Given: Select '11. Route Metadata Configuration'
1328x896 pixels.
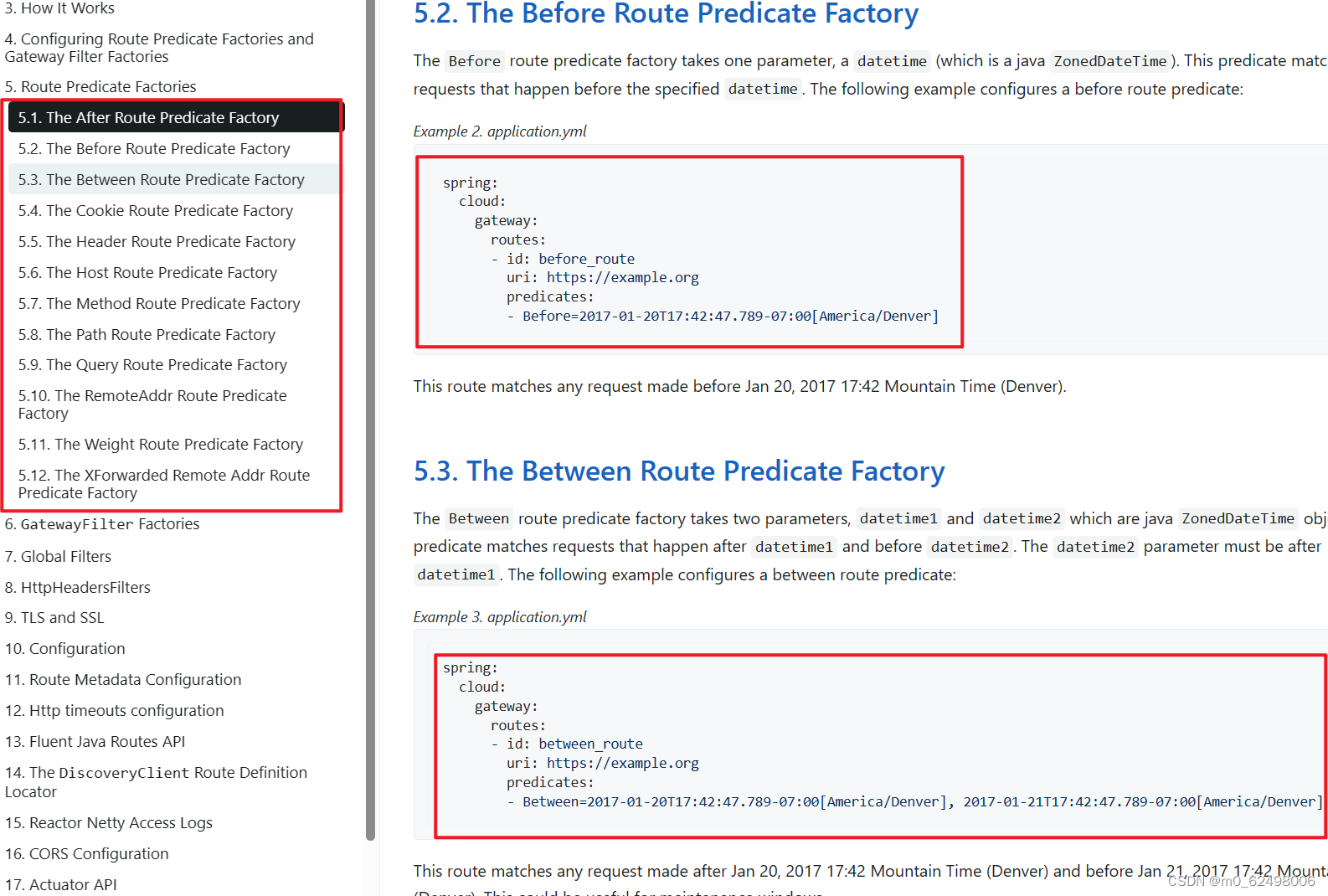Looking at the screenshot, I should click(123, 680).
